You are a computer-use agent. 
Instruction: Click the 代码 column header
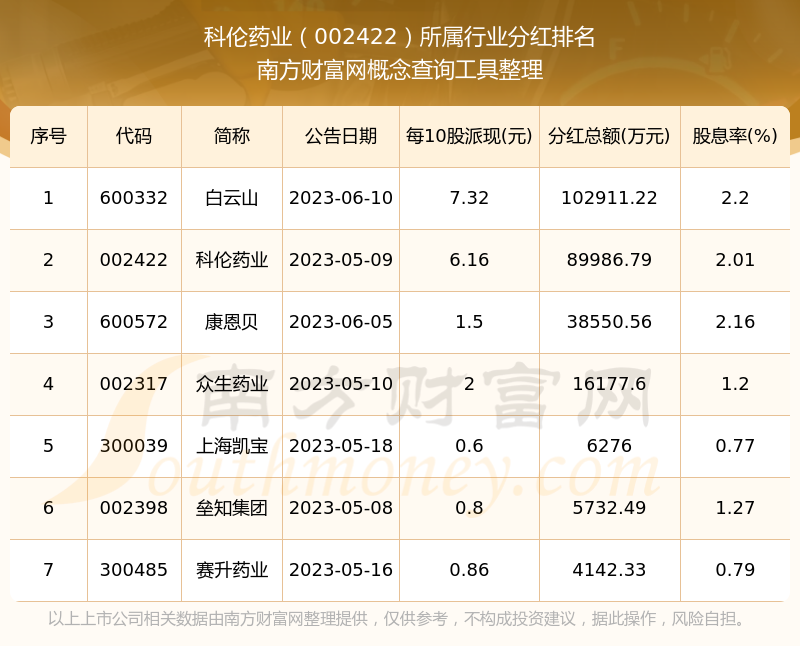(134, 136)
